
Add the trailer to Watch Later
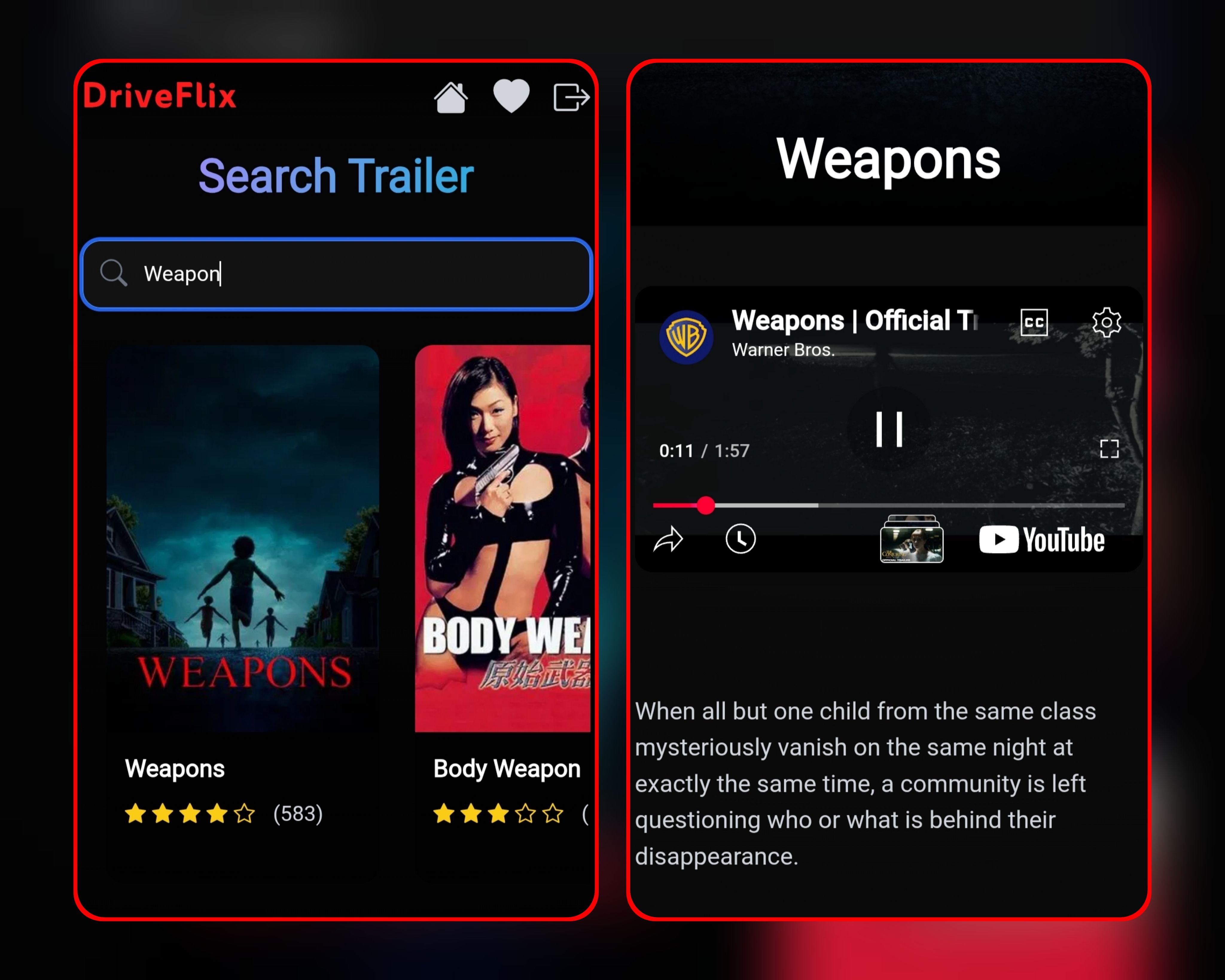(740, 538)
